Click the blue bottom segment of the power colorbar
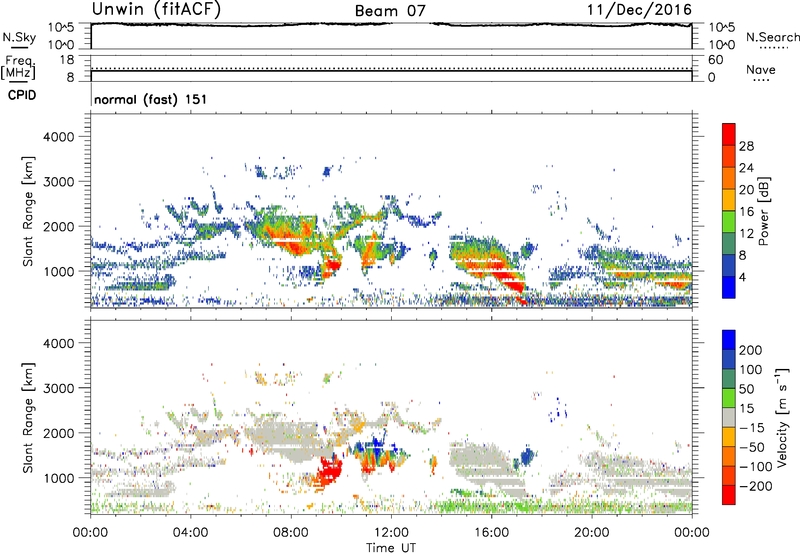800x554 pixels. (729, 287)
